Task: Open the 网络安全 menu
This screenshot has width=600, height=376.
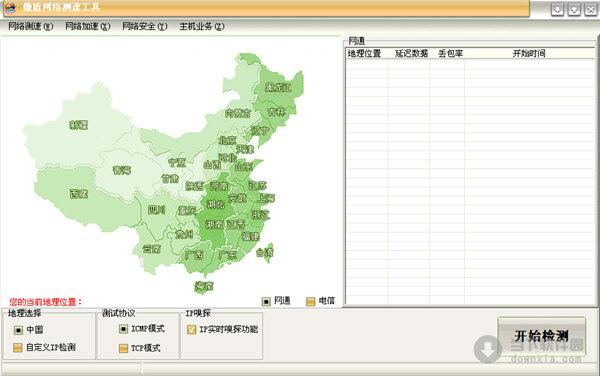Action: [x=145, y=26]
